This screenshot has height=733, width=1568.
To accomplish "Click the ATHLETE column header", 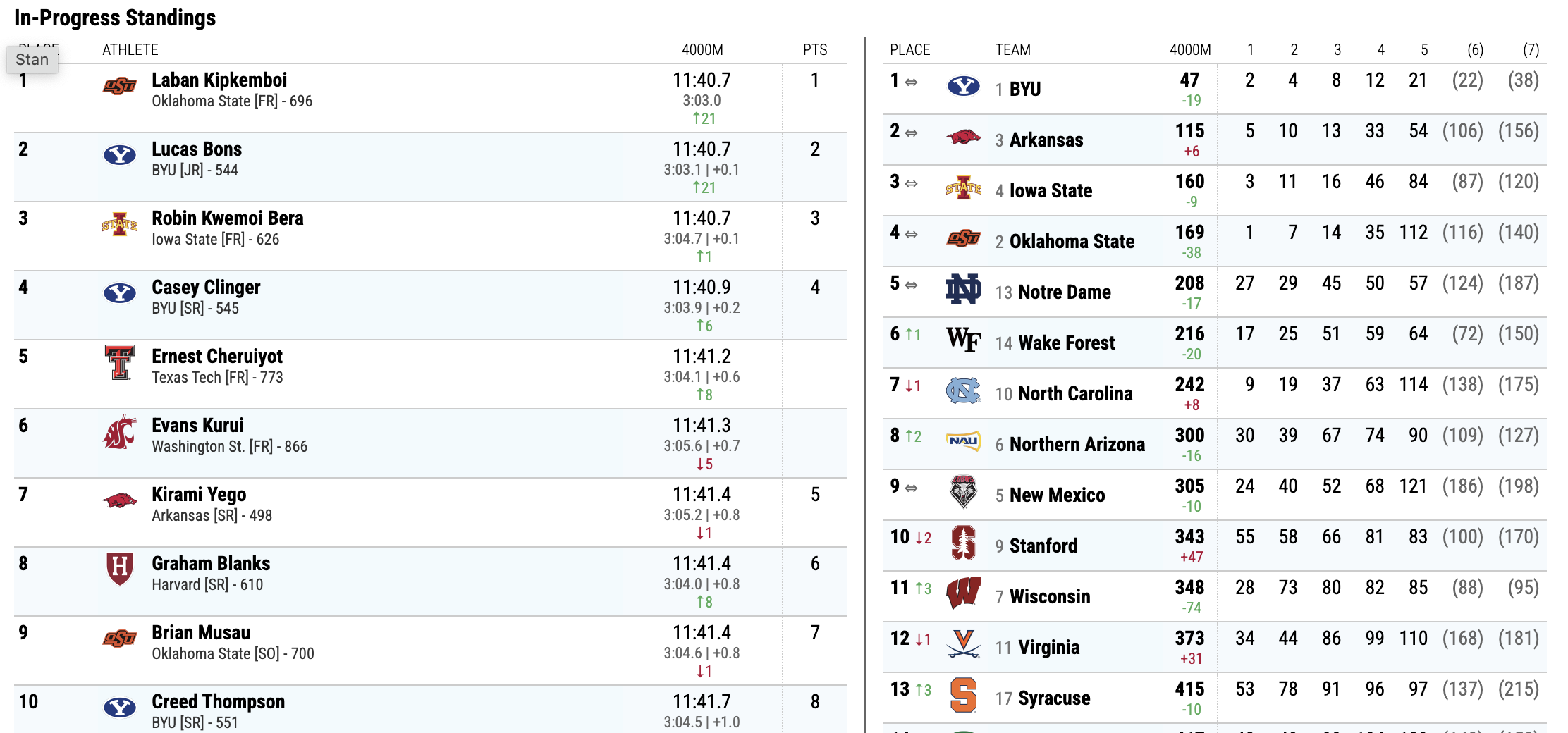I will pos(130,50).
